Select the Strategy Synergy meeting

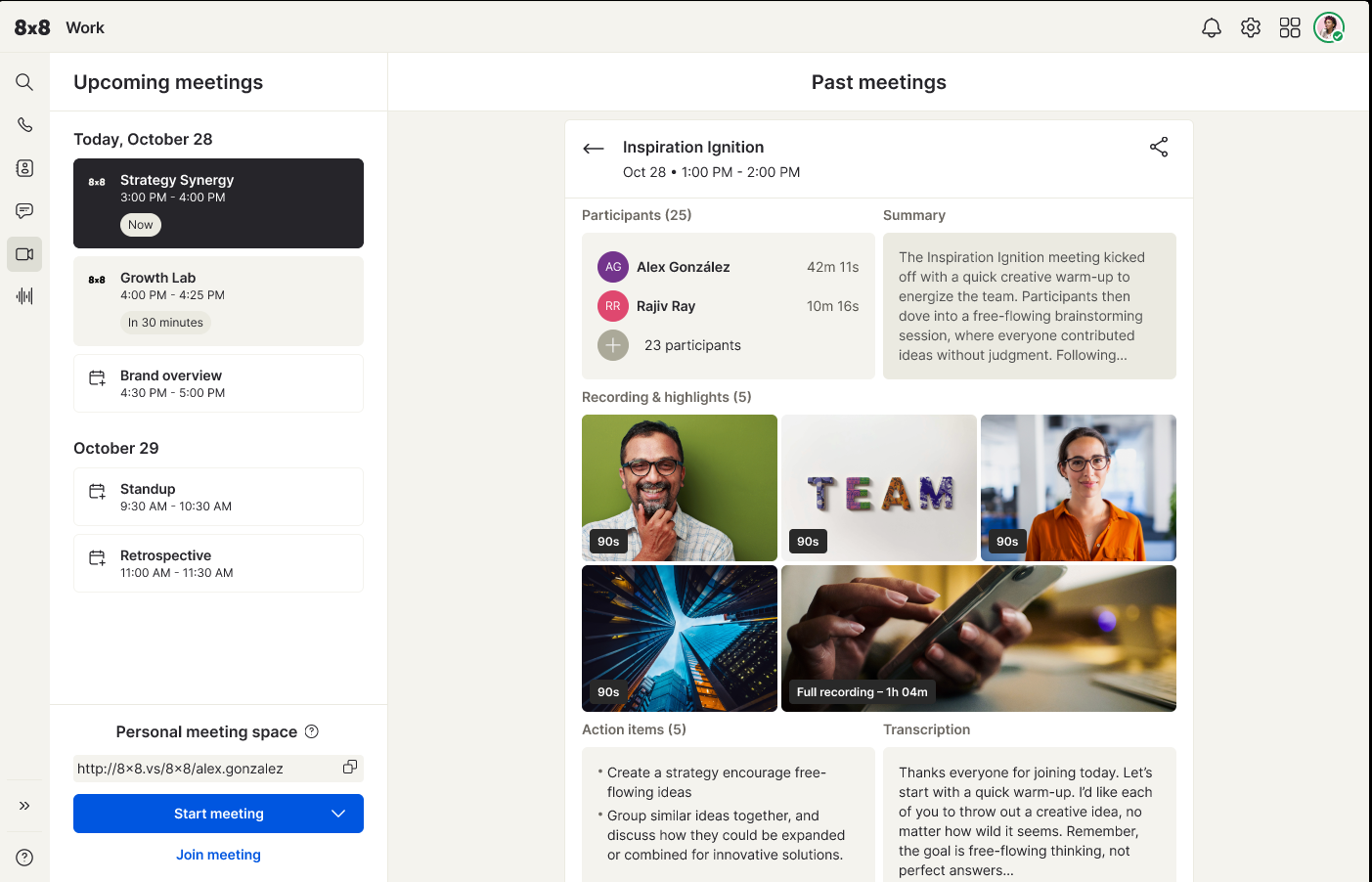[218, 202]
